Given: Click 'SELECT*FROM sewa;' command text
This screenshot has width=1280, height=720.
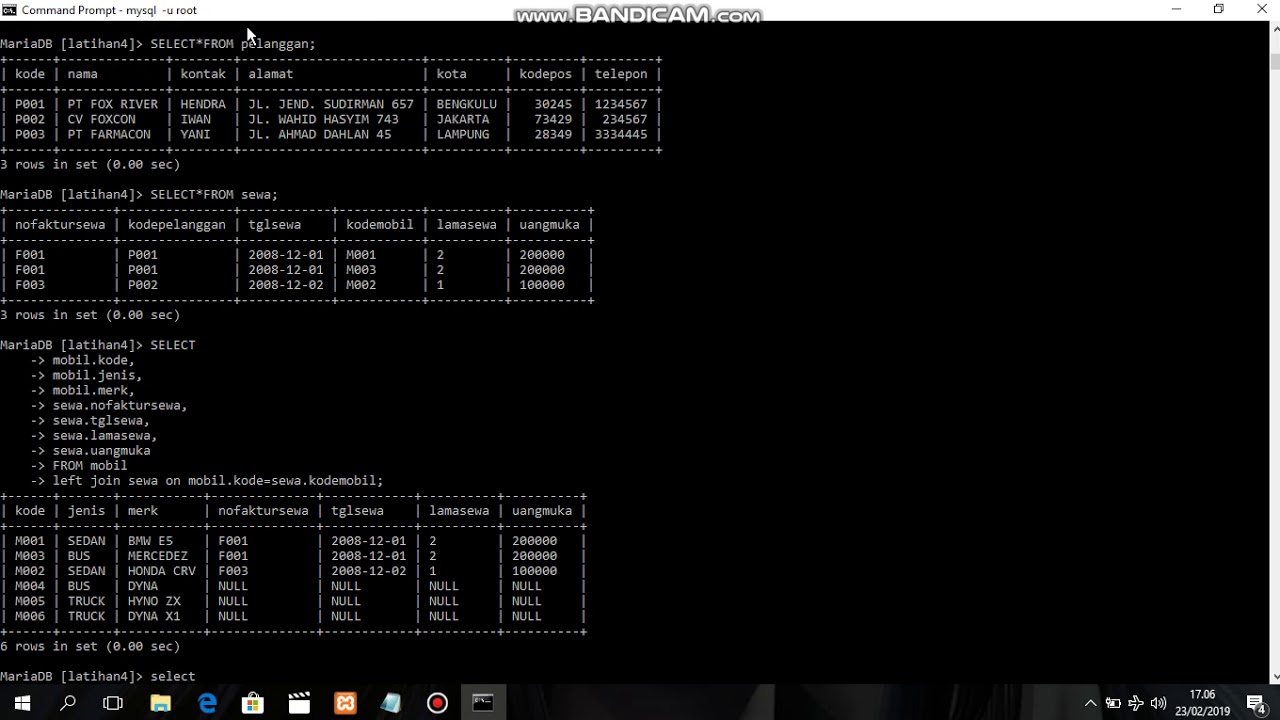Looking at the screenshot, I should coord(214,194).
